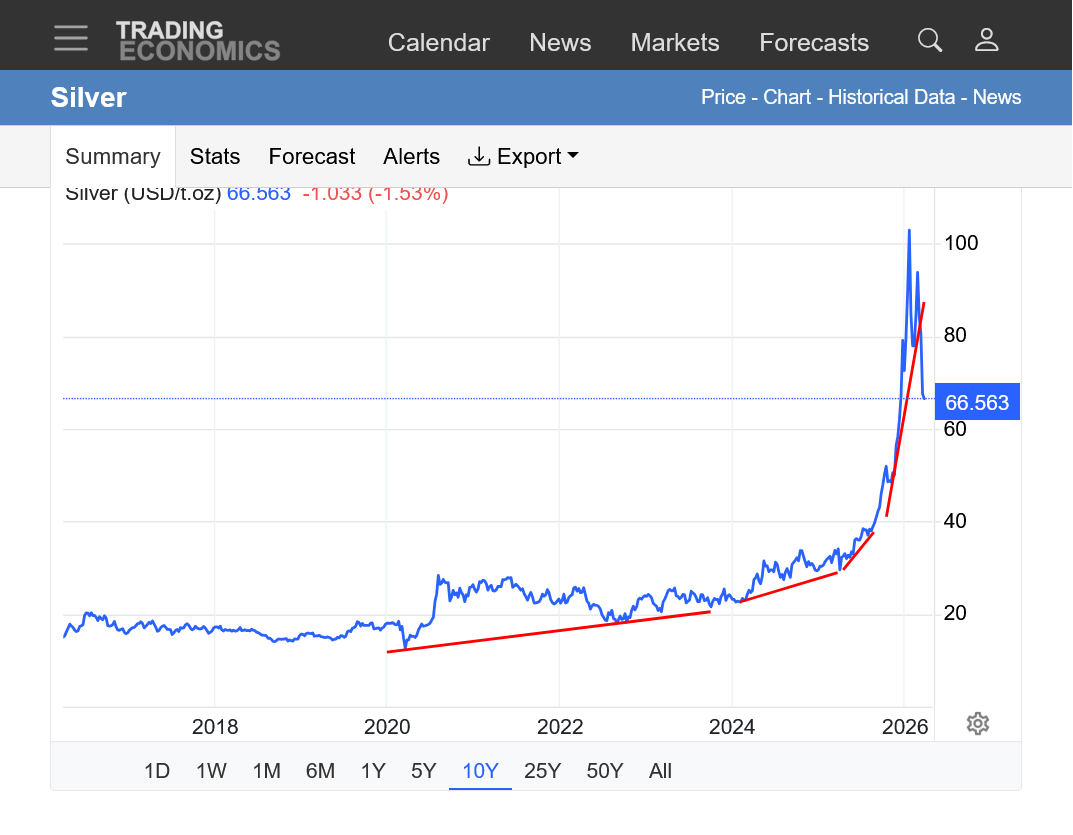This screenshot has height=835, width=1073.
Task: Switch to the Forecast tab
Action: click(x=312, y=157)
